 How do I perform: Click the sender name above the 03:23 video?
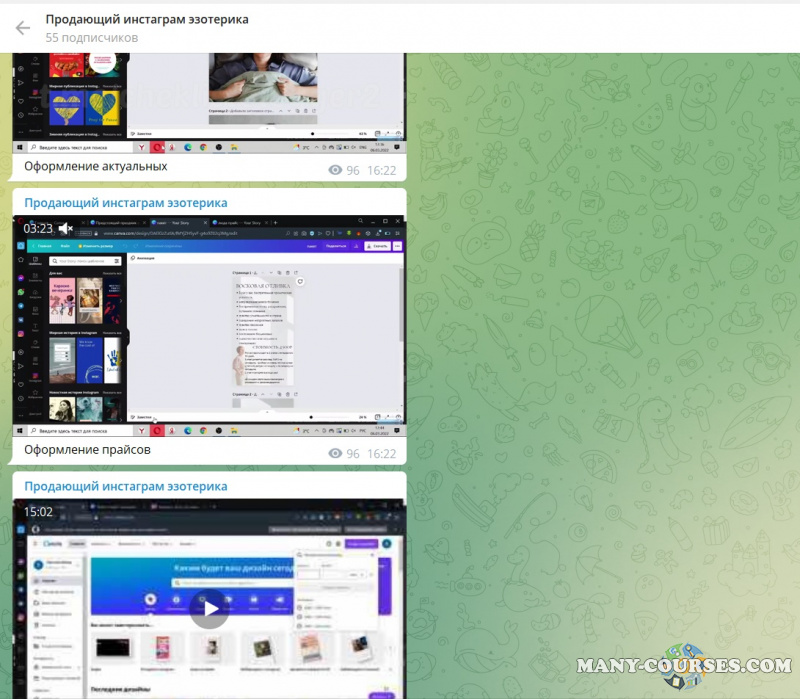pyautogui.click(x=126, y=203)
